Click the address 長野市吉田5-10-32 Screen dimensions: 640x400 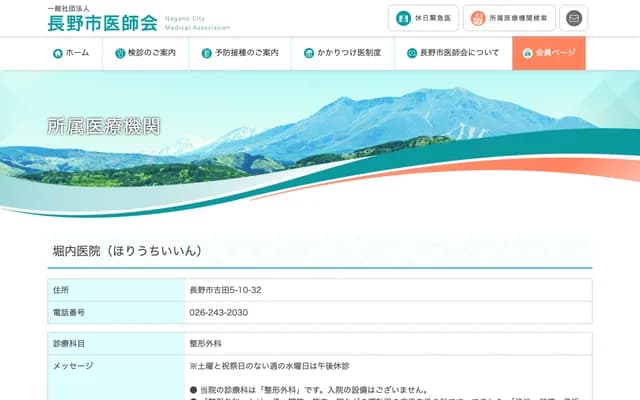click(225, 290)
